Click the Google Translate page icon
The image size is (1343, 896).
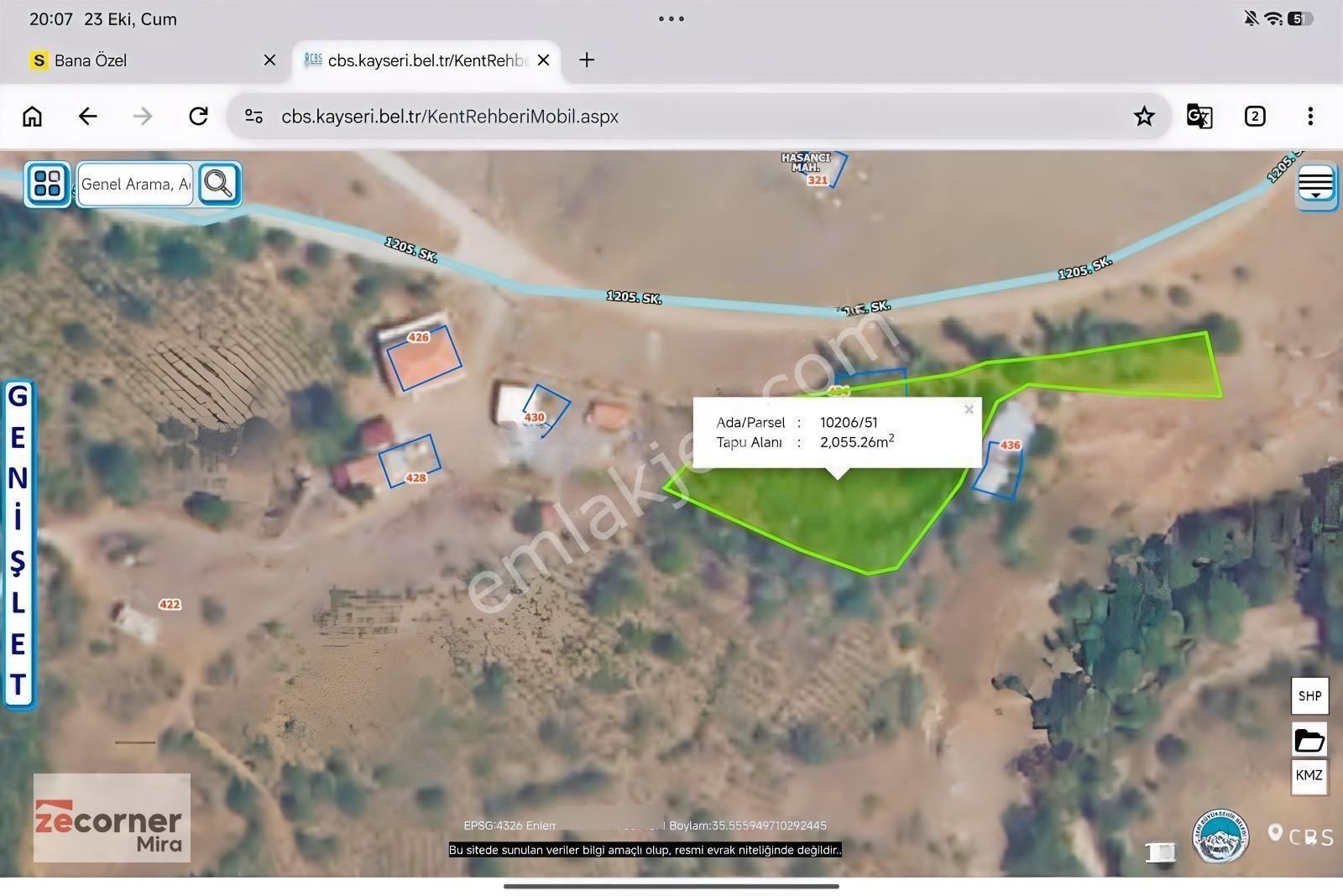tap(1199, 116)
